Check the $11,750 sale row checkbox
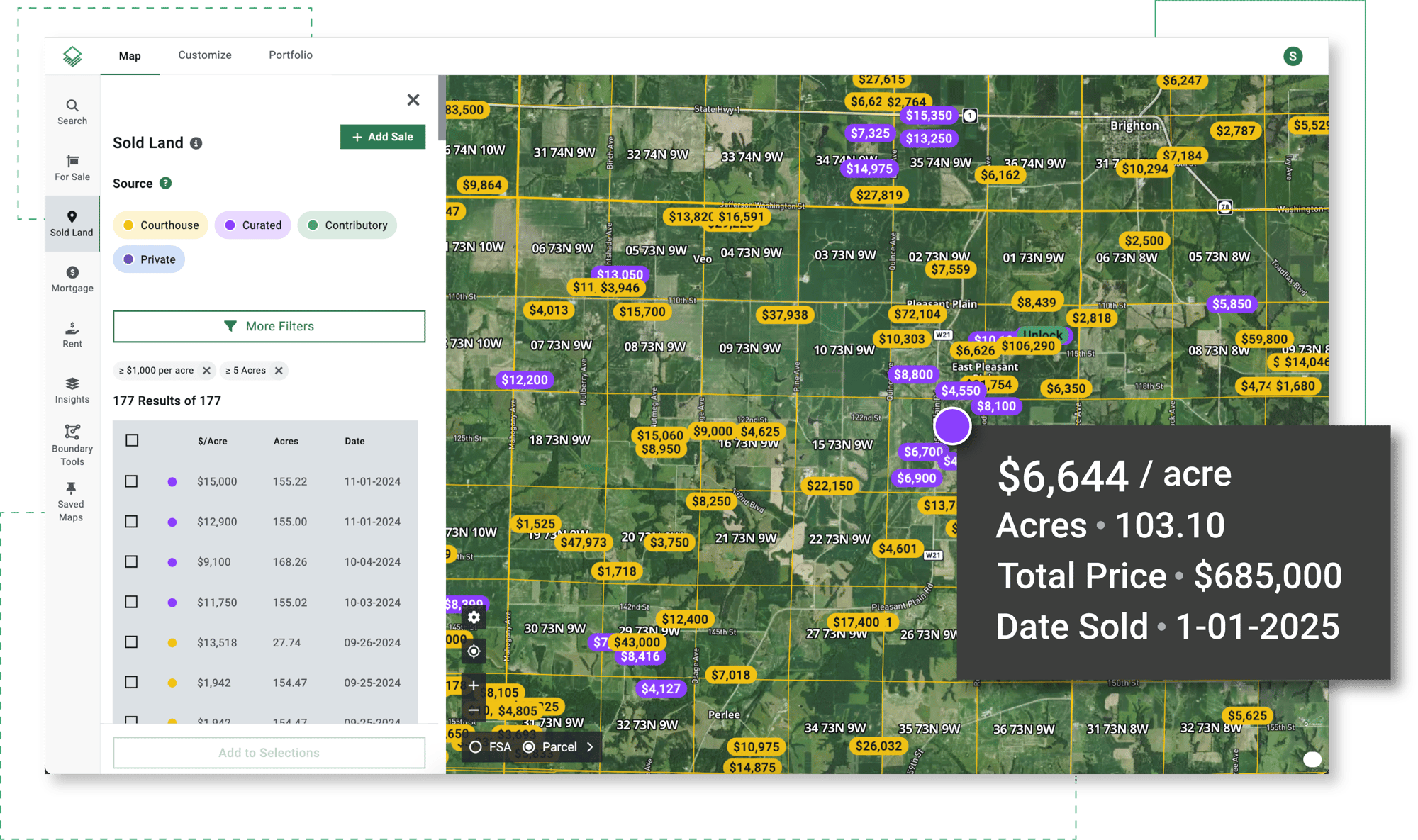The height and width of the screenshot is (840, 1418). 131,602
